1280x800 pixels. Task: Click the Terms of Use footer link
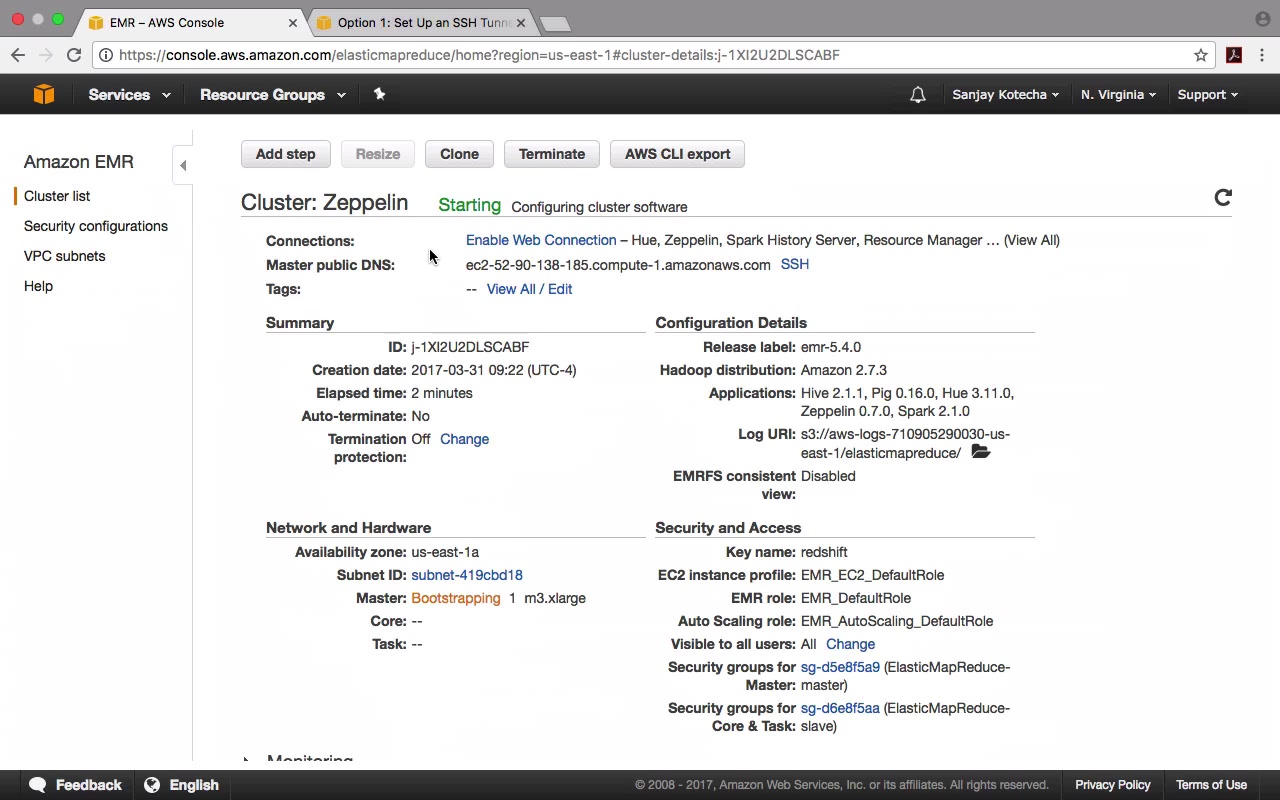[x=1211, y=785]
